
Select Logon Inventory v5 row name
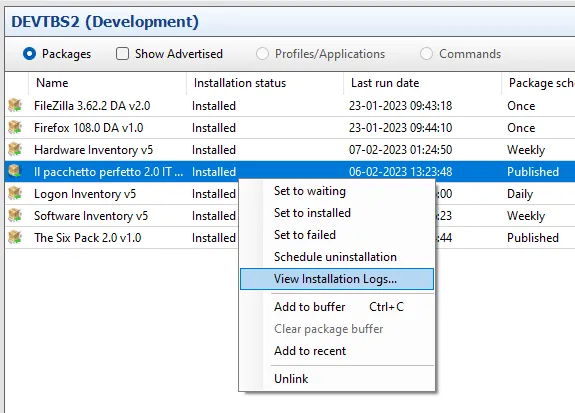click(x=85, y=194)
